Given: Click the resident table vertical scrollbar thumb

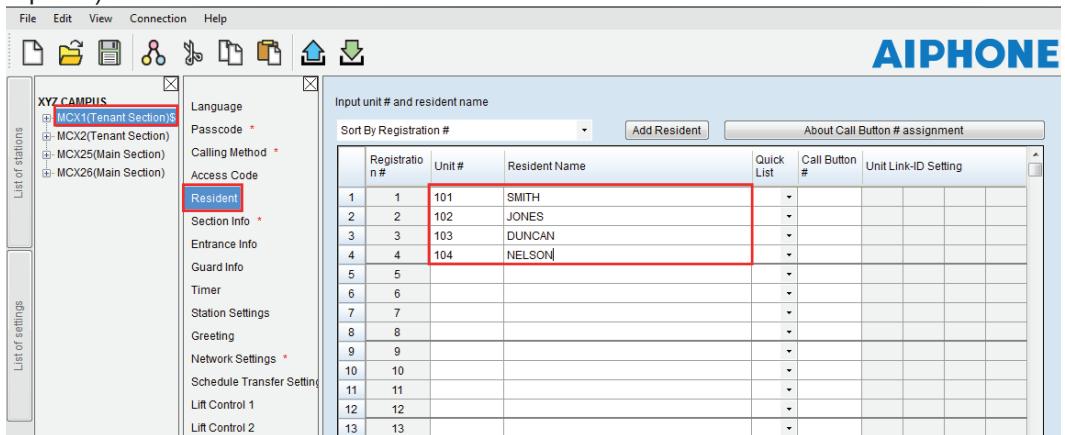Looking at the screenshot, I should (x=1035, y=169).
